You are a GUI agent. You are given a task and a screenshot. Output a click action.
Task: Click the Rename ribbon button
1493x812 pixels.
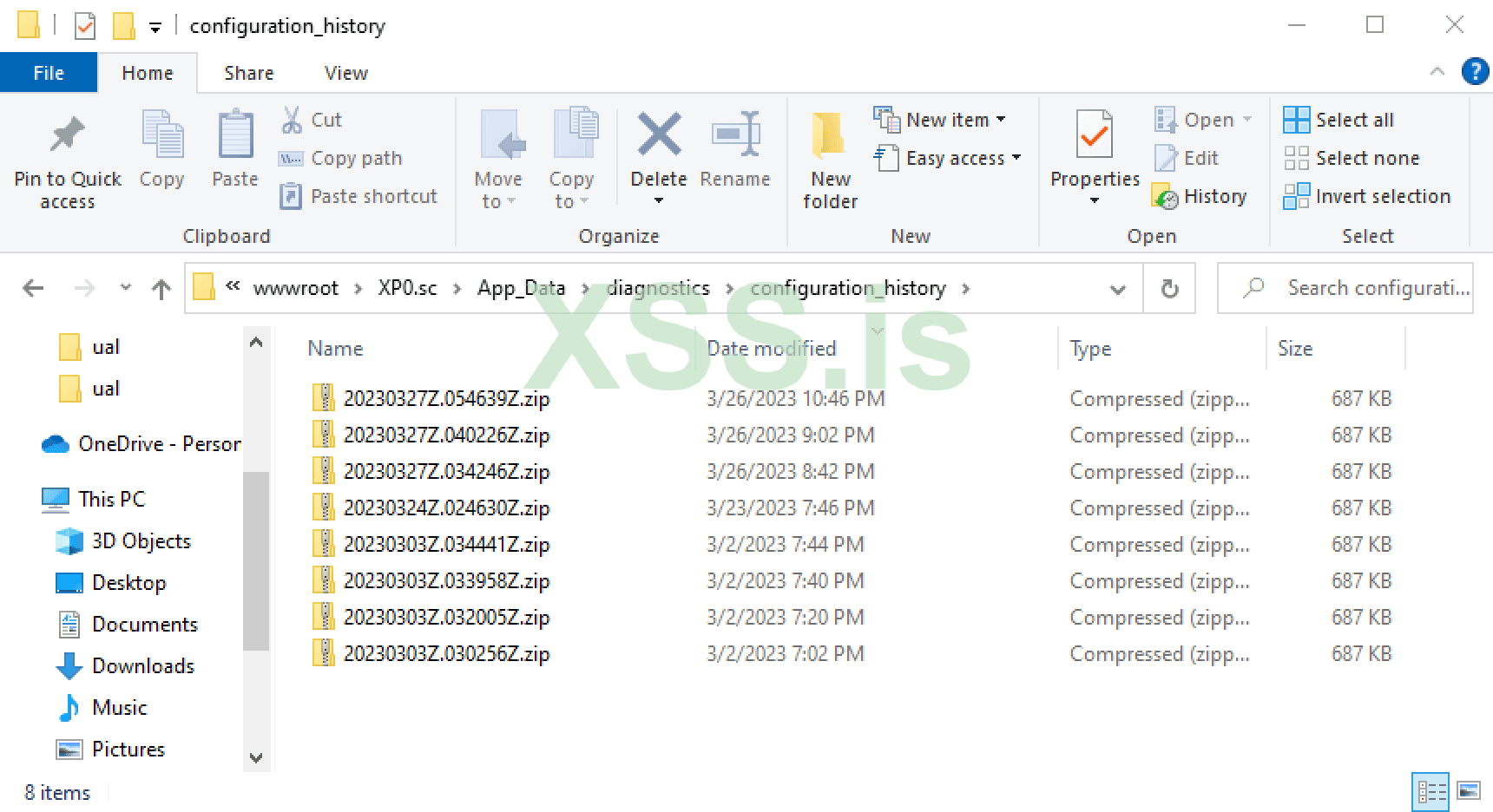click(x=735, y=149)
